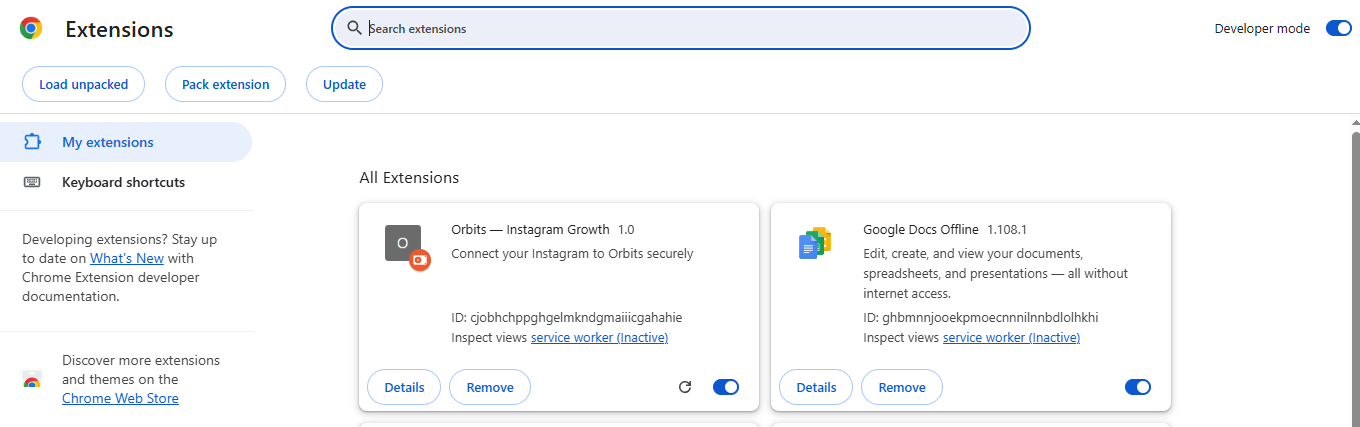Disable the Google Docs Offline extension
The width and height of the screenshot is (1360, 427).
pos(1138,387)
